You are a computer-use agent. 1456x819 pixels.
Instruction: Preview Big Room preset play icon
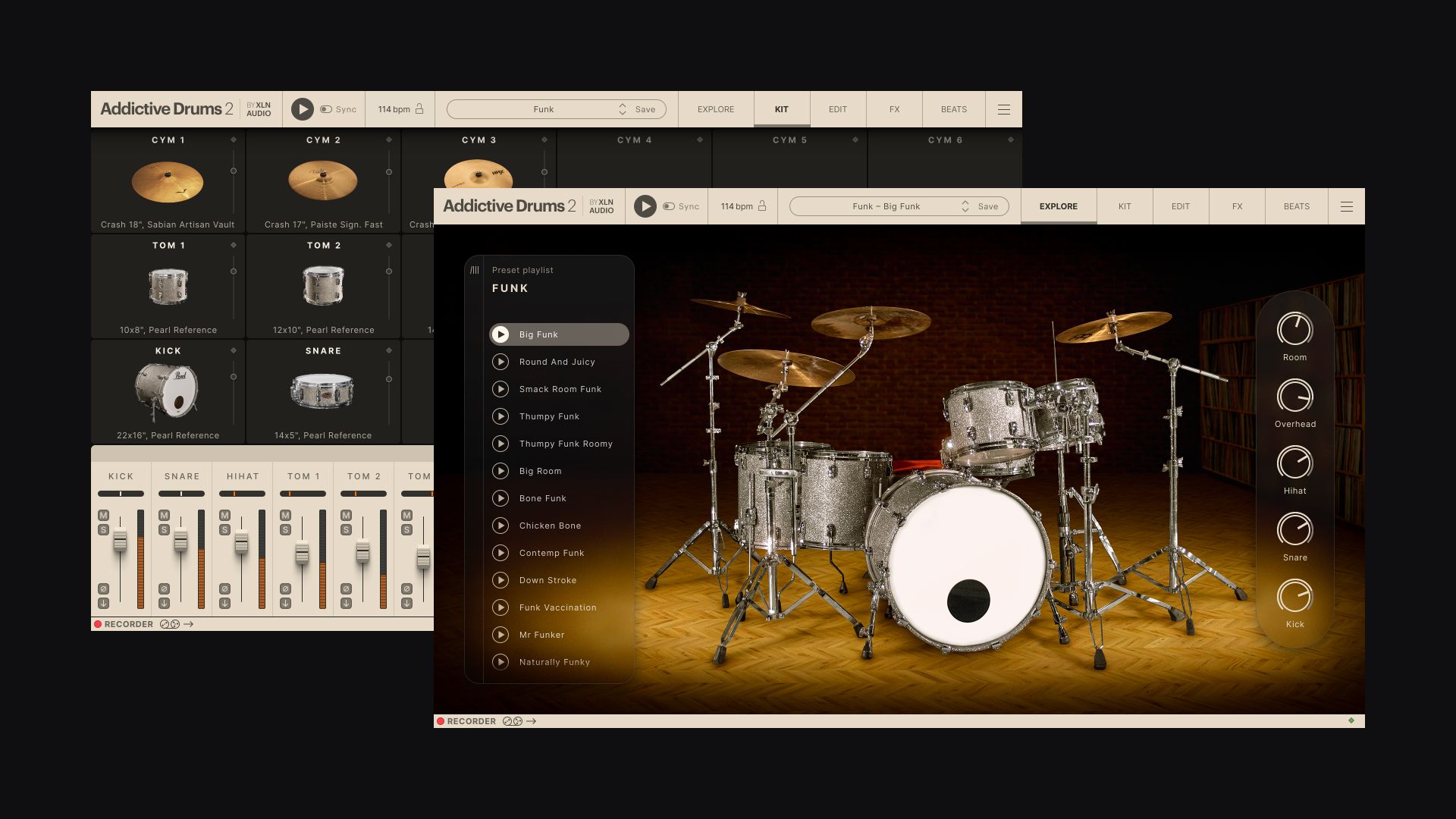[500, 471]
